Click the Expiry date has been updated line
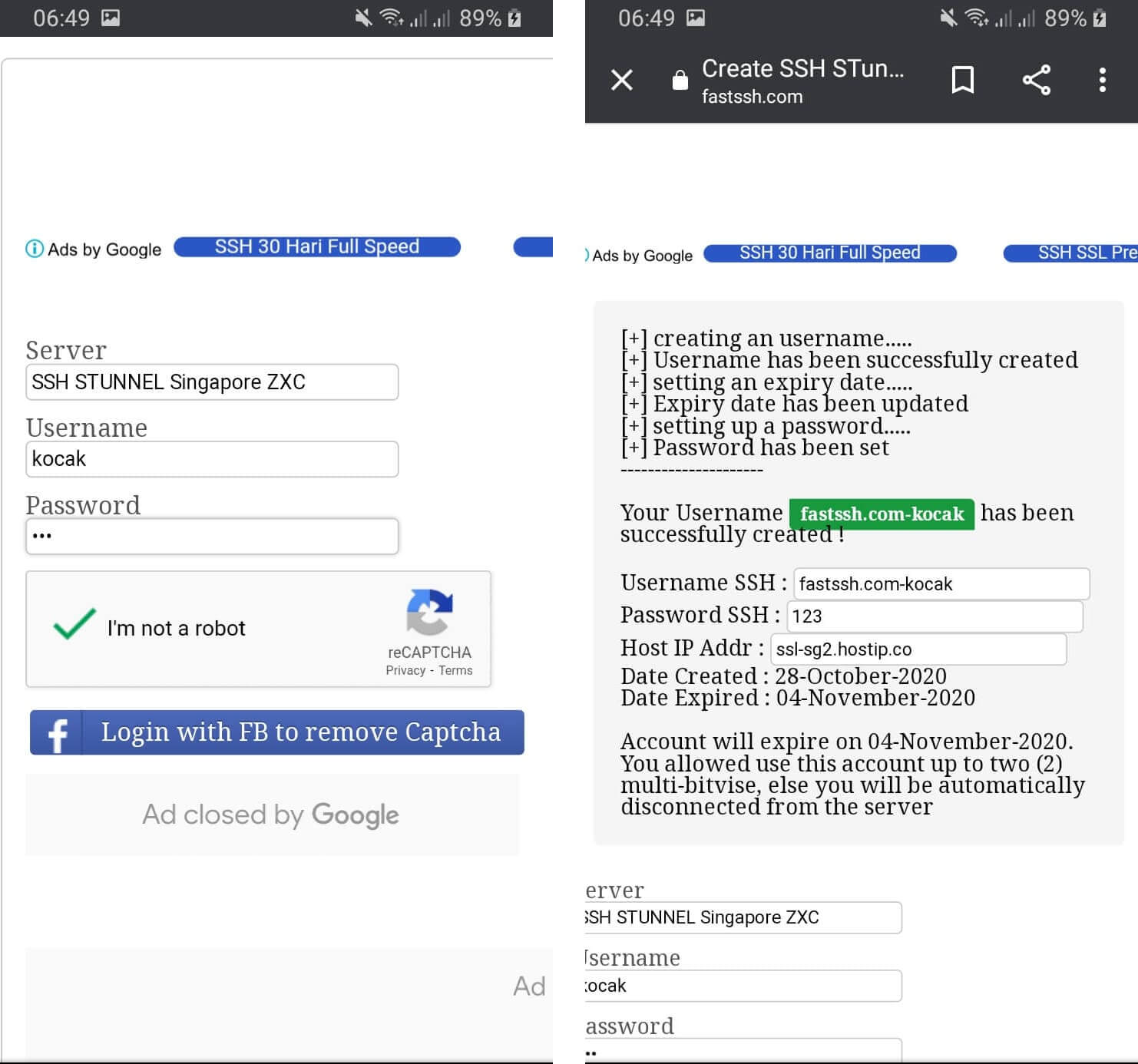 [795, 404]
